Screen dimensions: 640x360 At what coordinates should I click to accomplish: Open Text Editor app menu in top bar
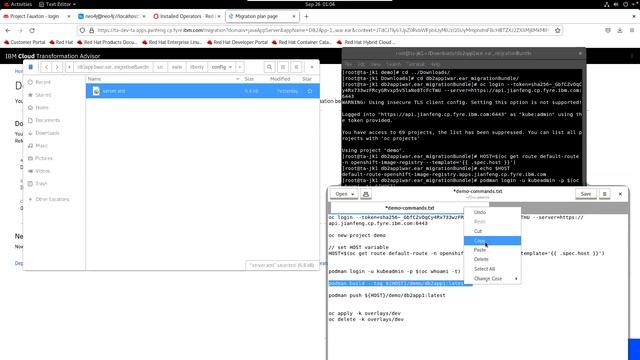click(57, 4)
